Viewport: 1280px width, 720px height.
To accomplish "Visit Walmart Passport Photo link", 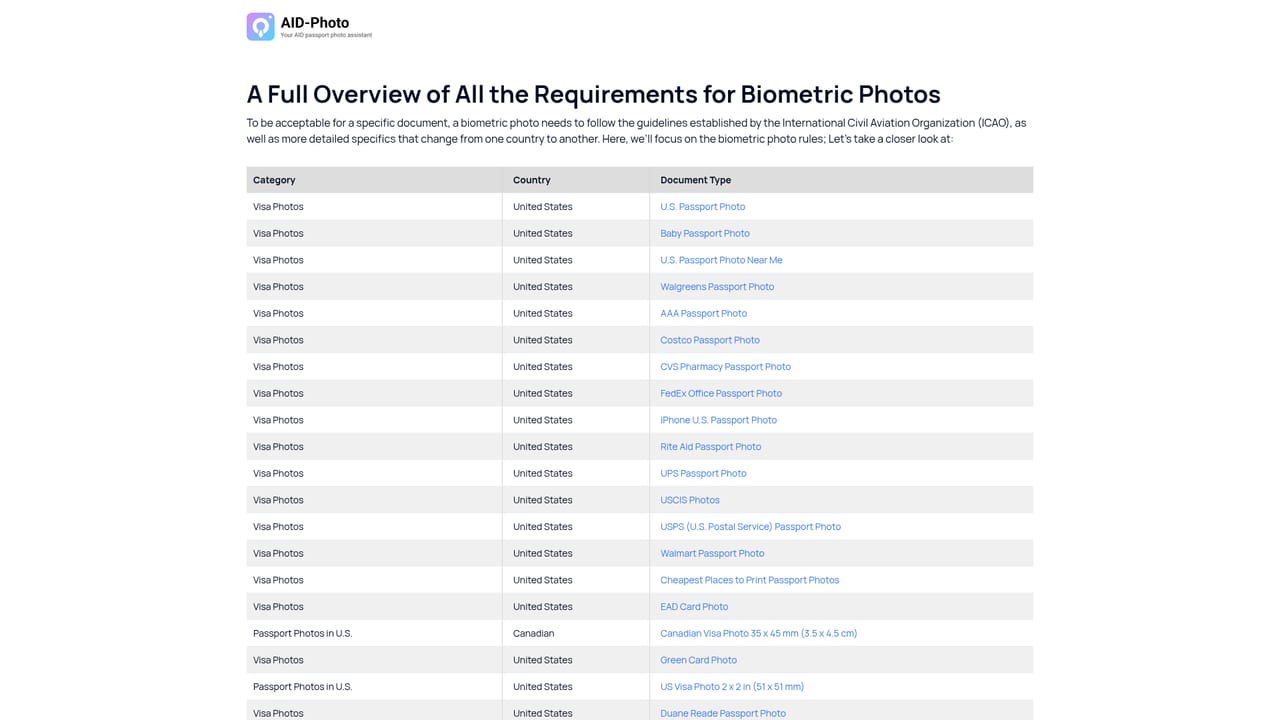I will (712, 553).
